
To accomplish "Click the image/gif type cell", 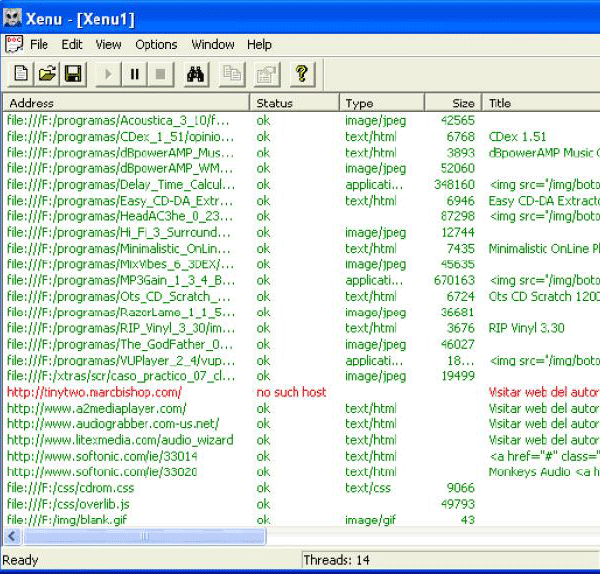I will click(x=370, y=520).
